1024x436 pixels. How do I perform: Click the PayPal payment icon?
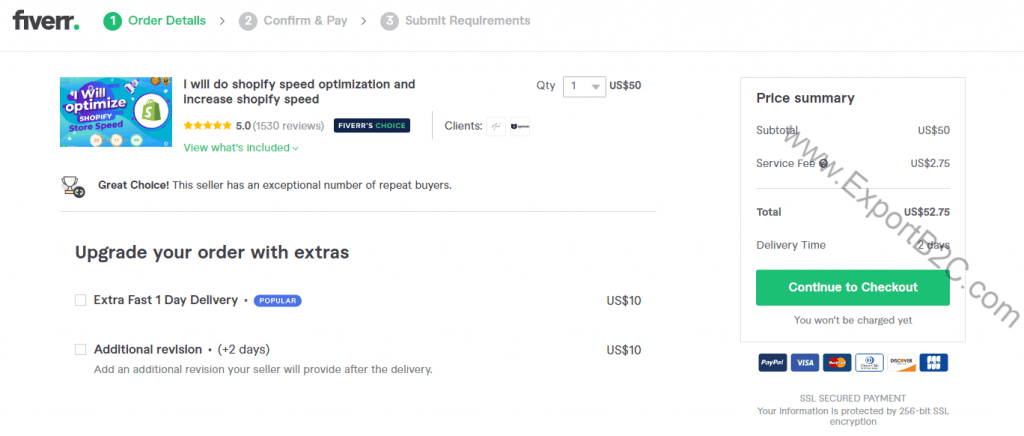click(772, 363)
